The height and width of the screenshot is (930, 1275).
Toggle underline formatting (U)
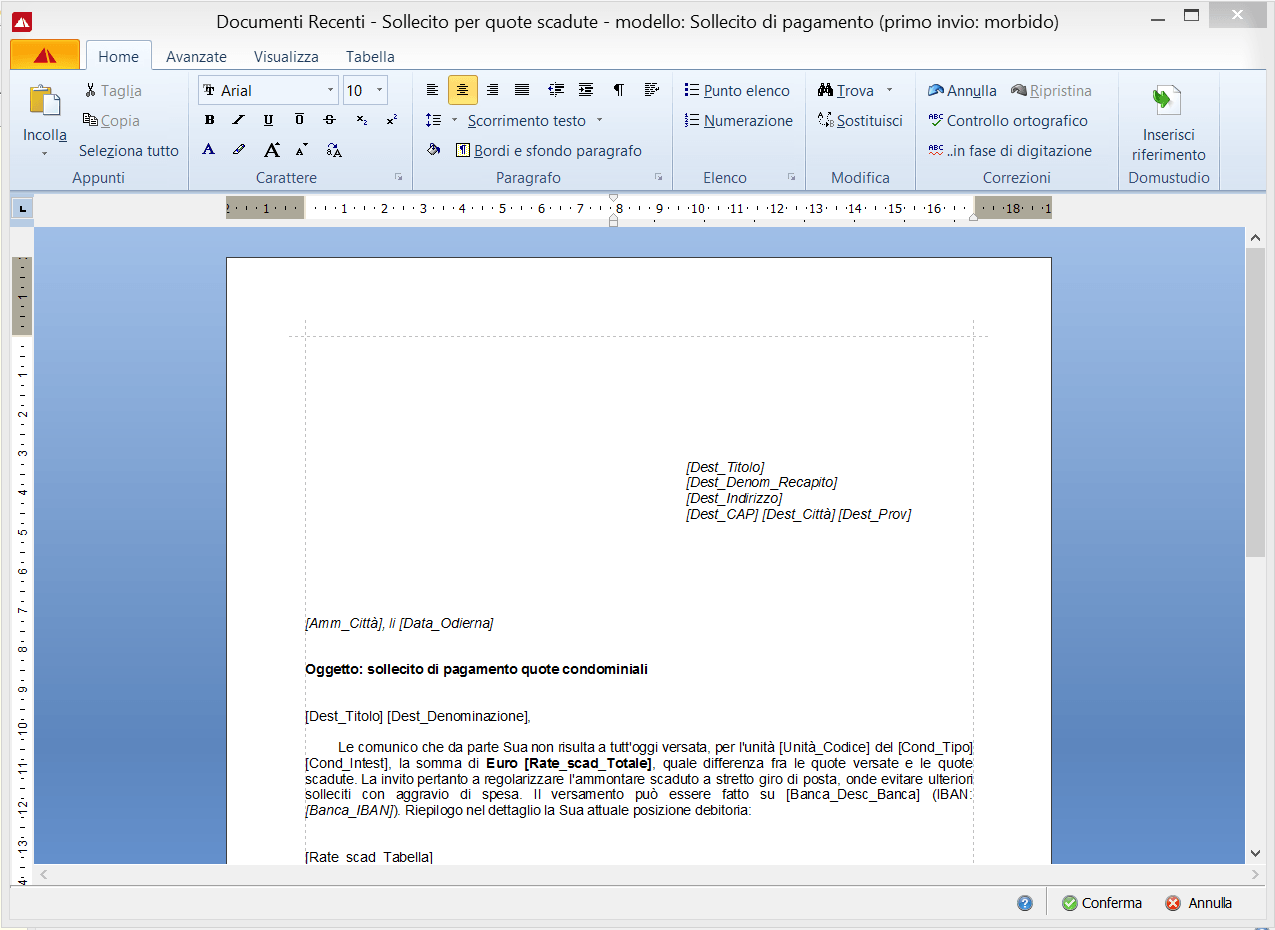pyautogui.click(x=268, y=120)
